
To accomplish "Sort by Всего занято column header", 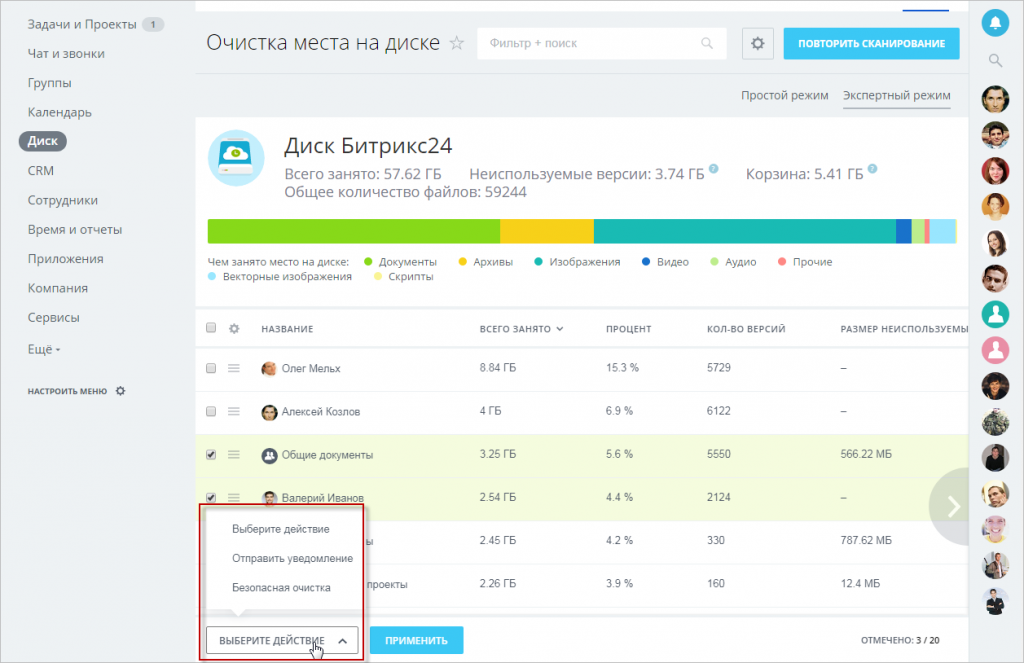I will (x=521, y=329).
